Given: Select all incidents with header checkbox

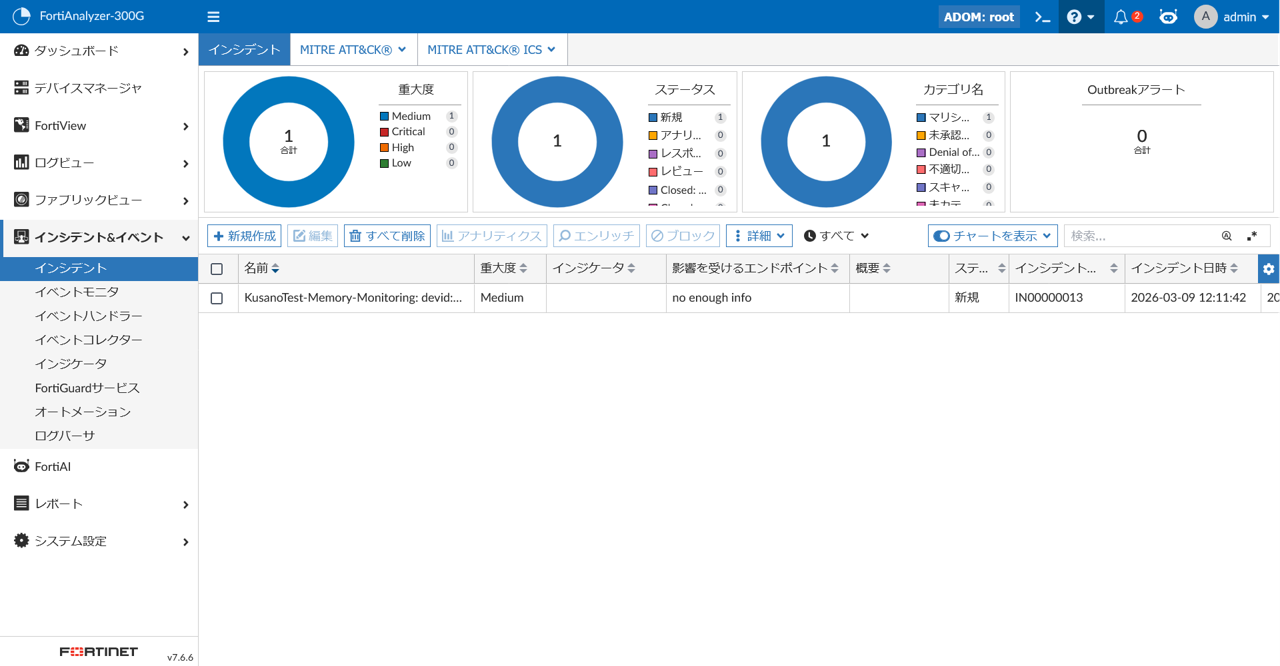Looking at the screenshot, I should coord(217,269).
